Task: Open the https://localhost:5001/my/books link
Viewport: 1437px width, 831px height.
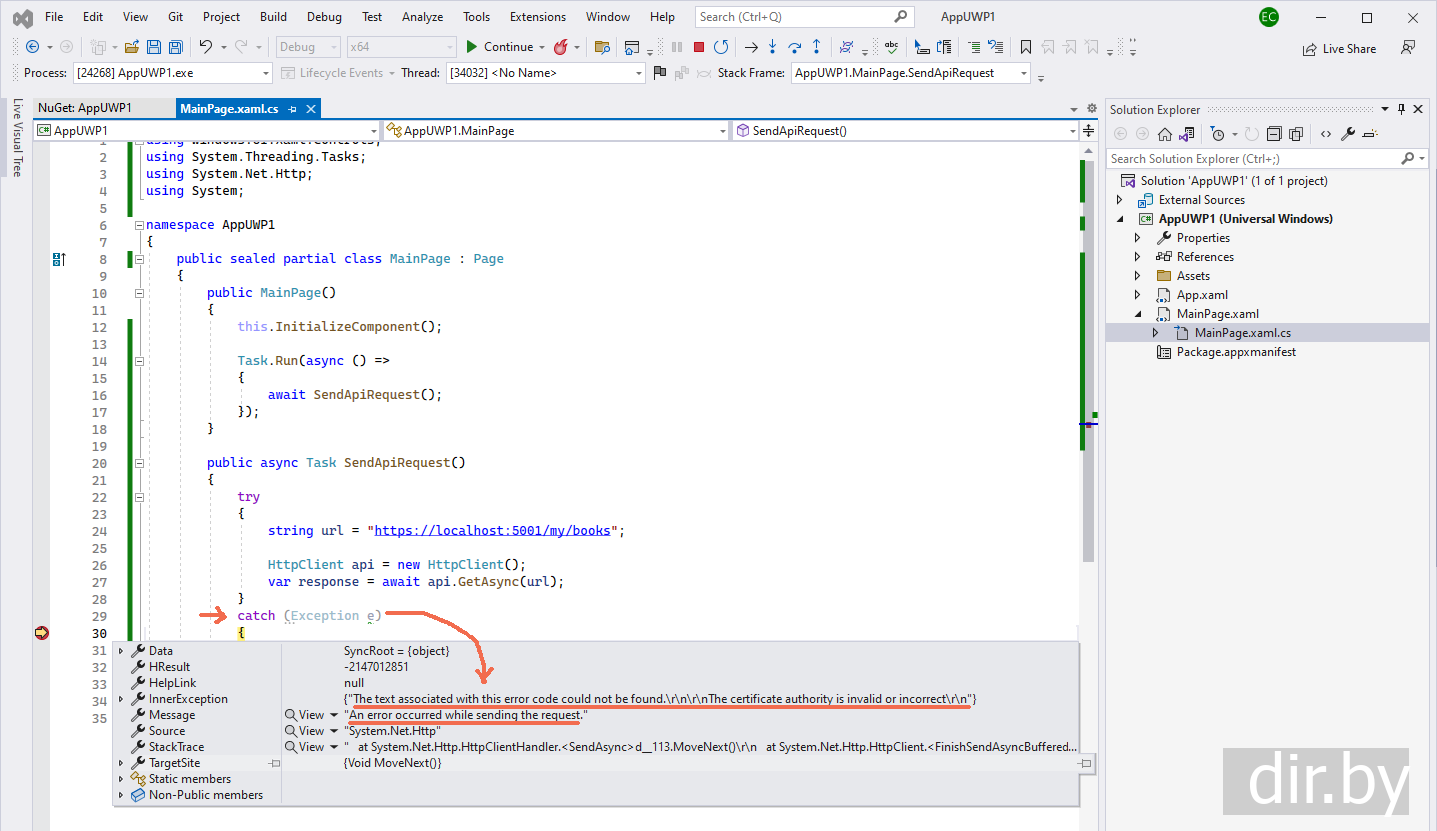Action: (492, 531)
